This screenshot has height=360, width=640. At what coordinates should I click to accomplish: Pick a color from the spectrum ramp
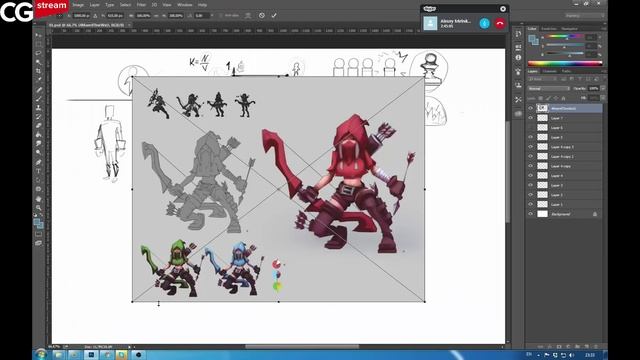pos(565,63)
